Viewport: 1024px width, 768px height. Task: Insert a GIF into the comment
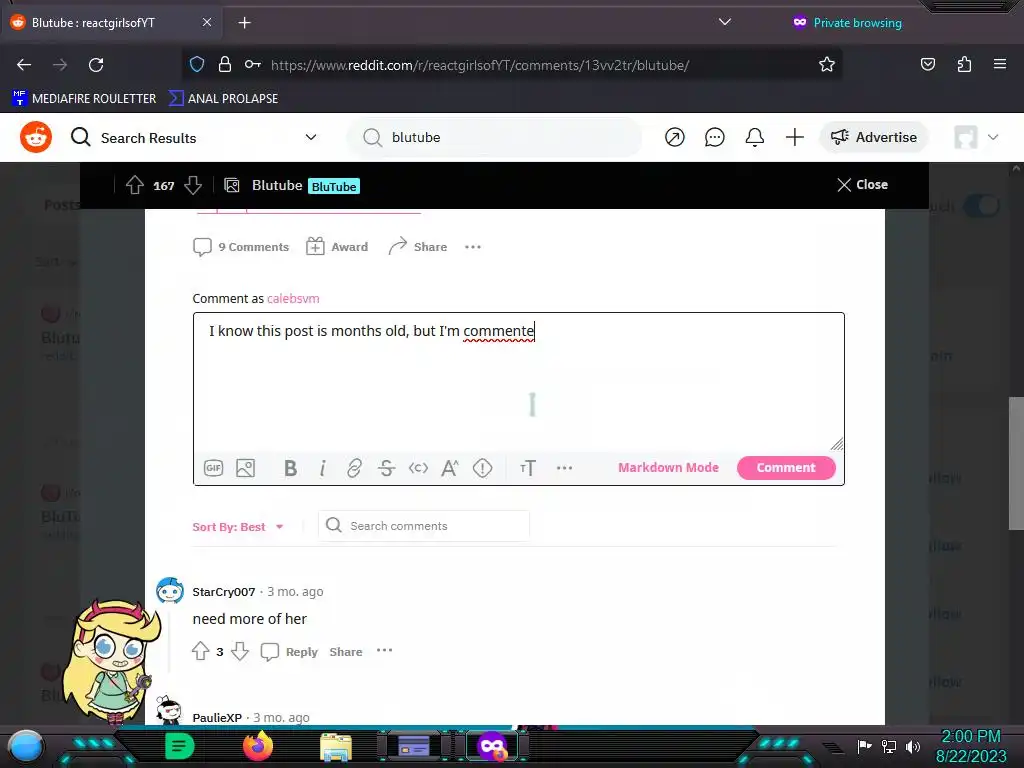[x=214, y=468]
